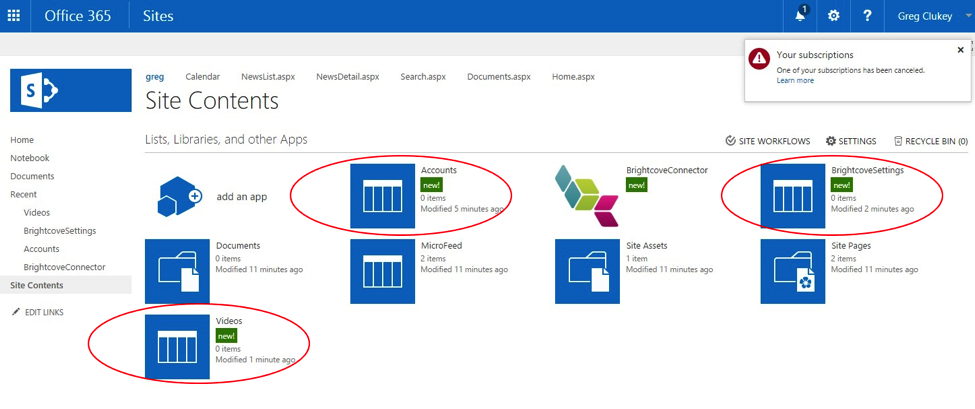Click the SharePoint logo tile
This screenshot has width=975, height=409.
[70, 90]
